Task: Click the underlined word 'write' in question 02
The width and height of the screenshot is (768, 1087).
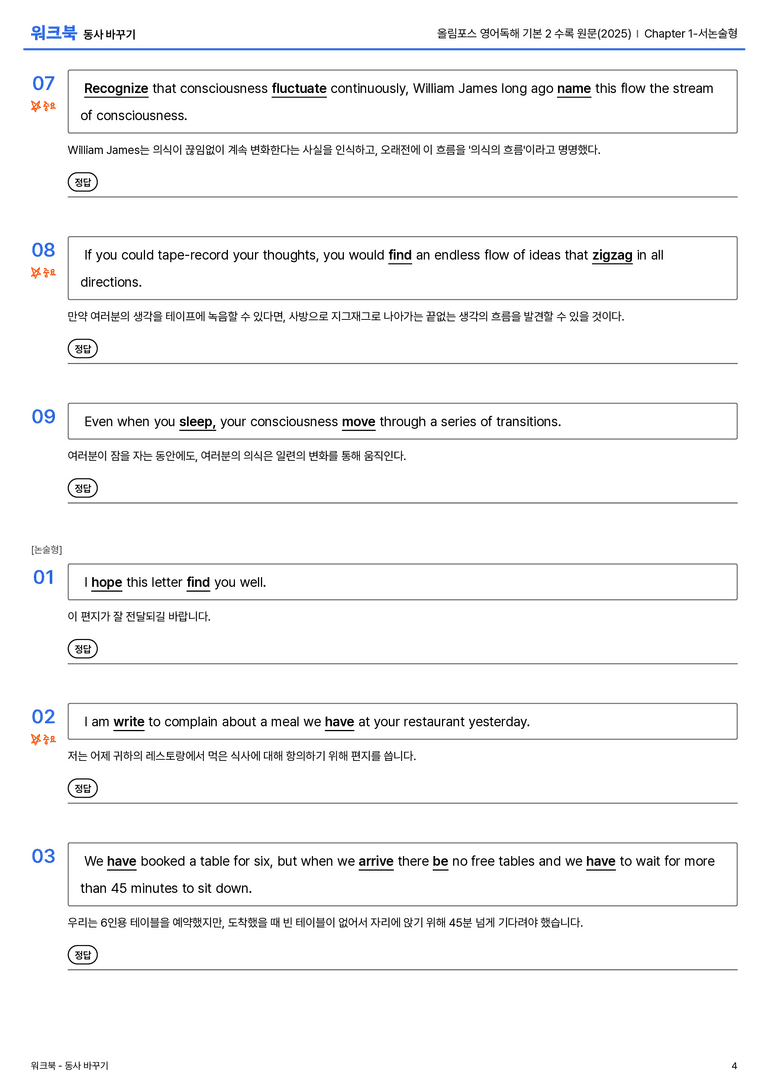Action: (129, 722)
